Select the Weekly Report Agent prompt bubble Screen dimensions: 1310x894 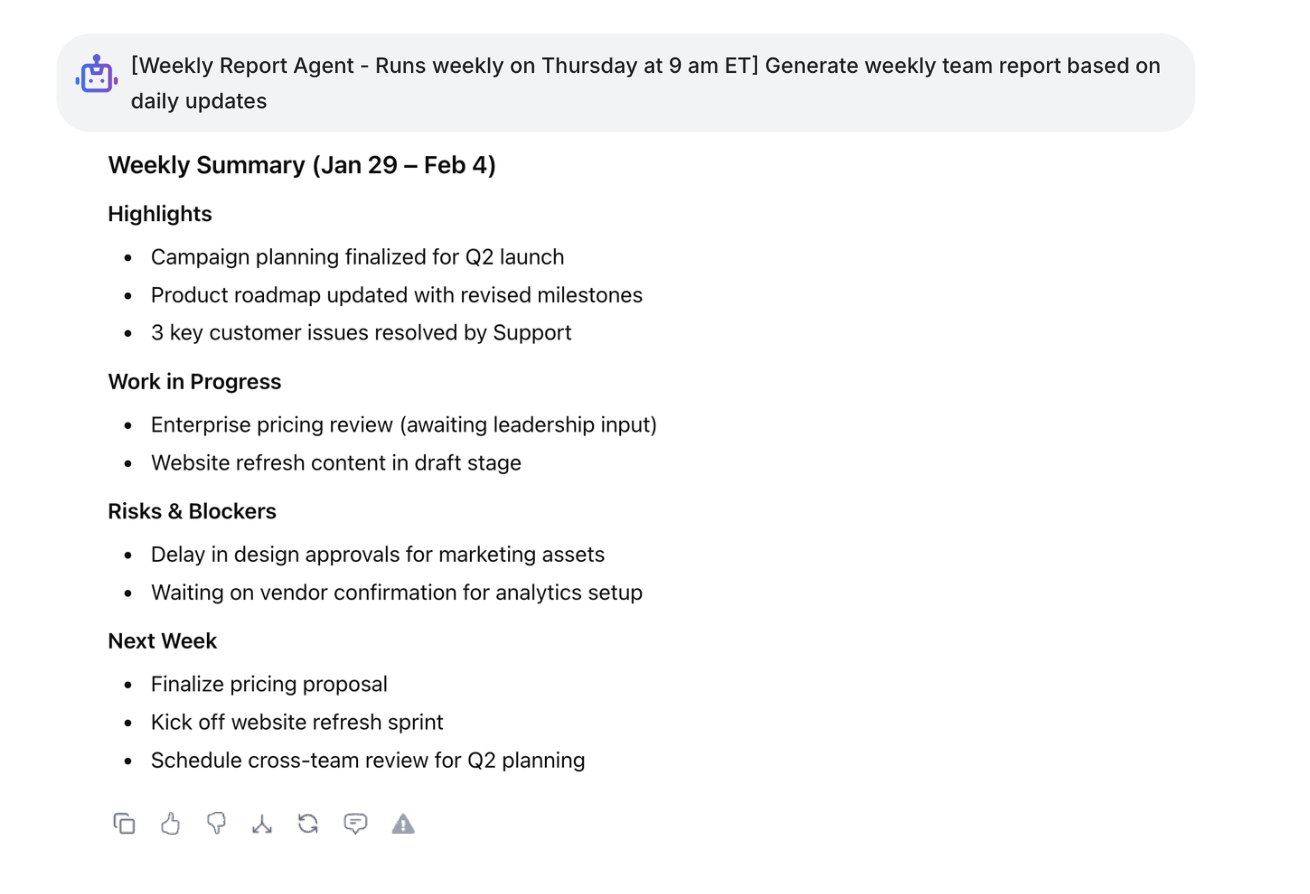tap(645, 83)
